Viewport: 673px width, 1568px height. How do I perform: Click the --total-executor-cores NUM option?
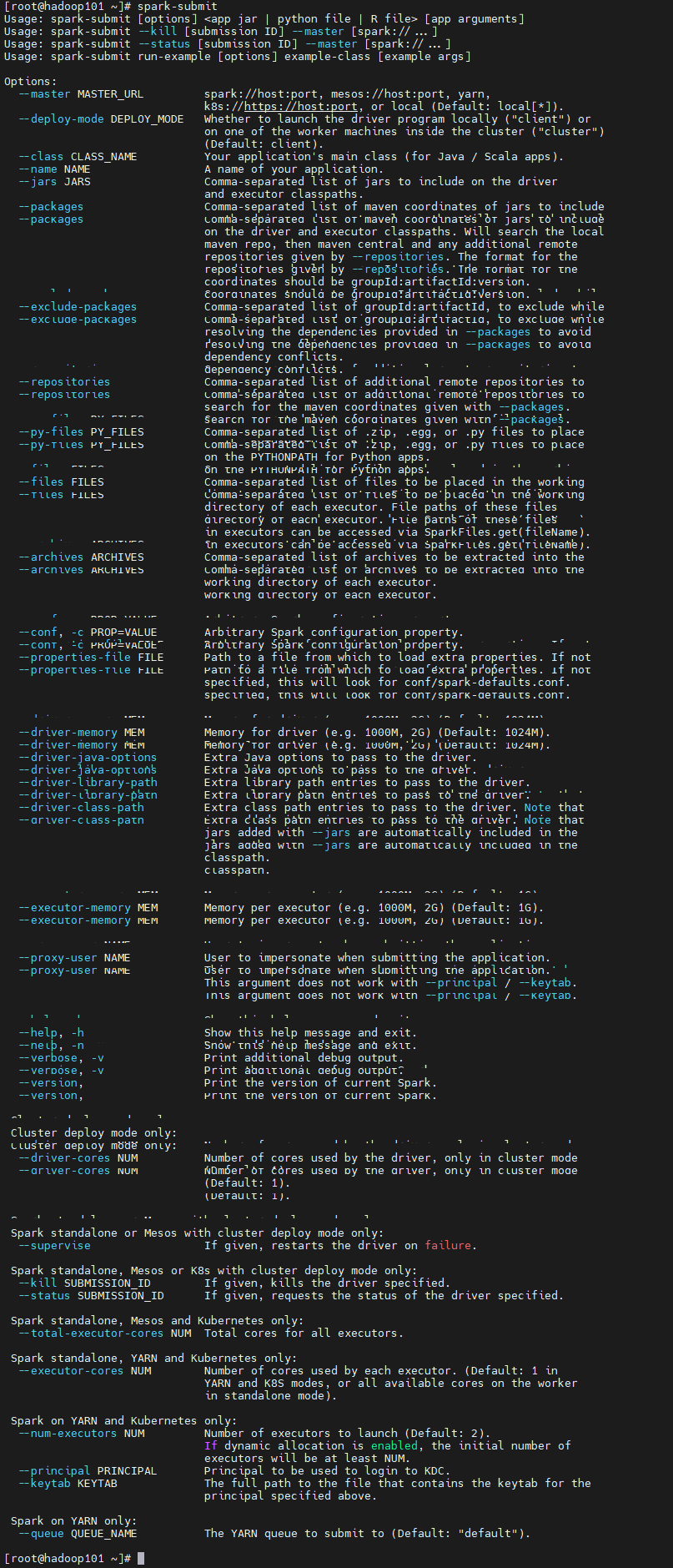tap(104, 1334)
